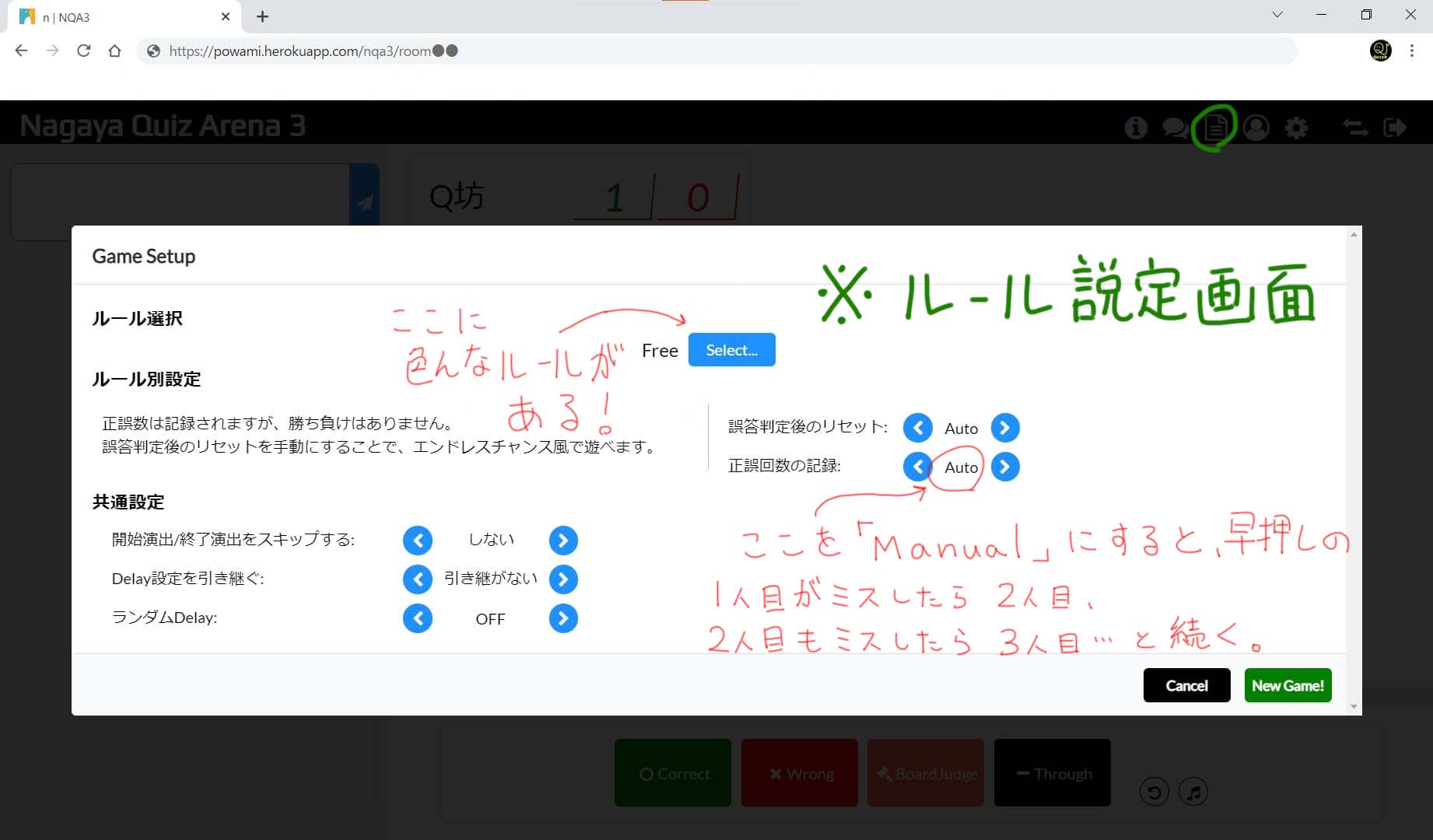The width and height of the screenshot is (1433, 840).
Task: Open the info icon in header
Action: click(1136, 128)
